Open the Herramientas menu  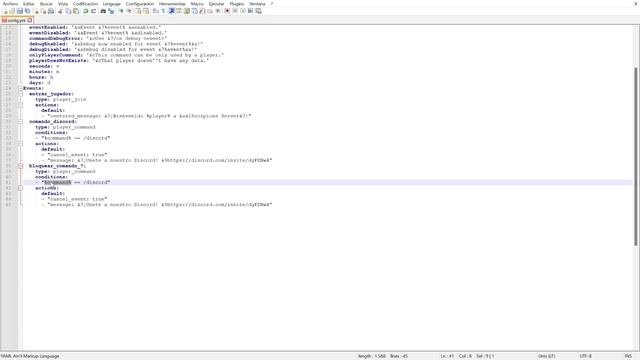pos(172,4)
